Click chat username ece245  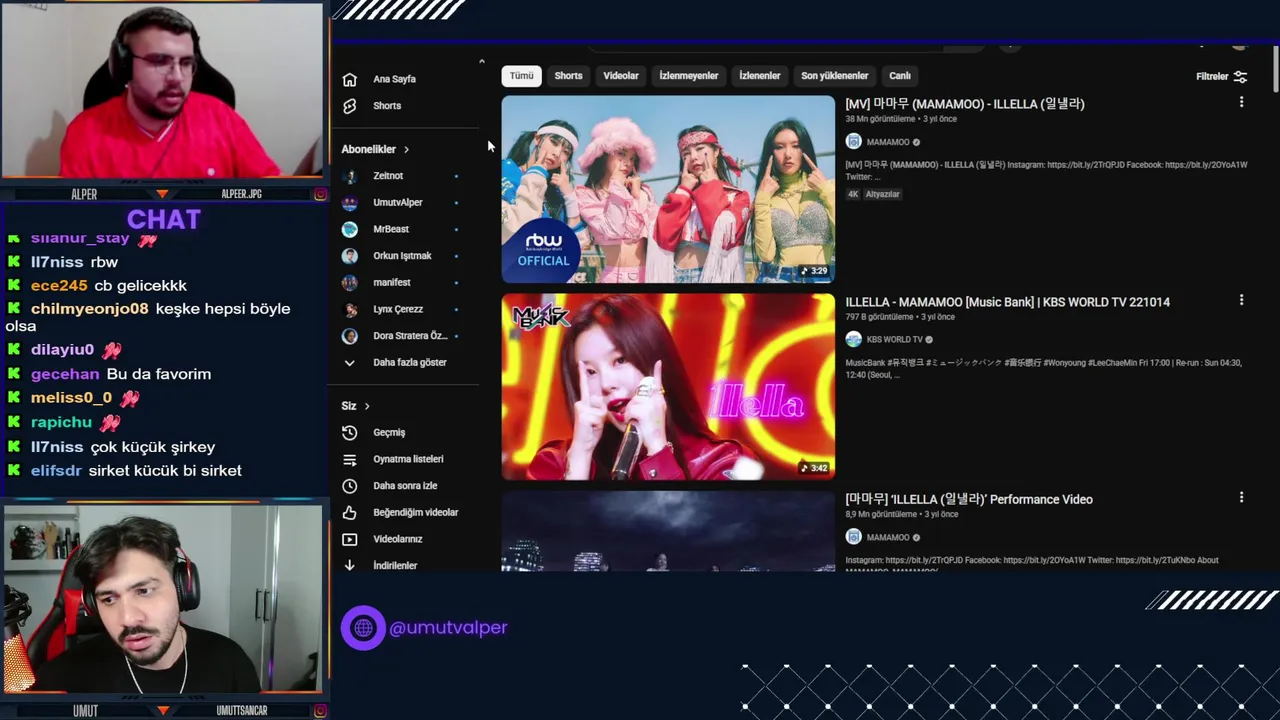tap(59, 286)
